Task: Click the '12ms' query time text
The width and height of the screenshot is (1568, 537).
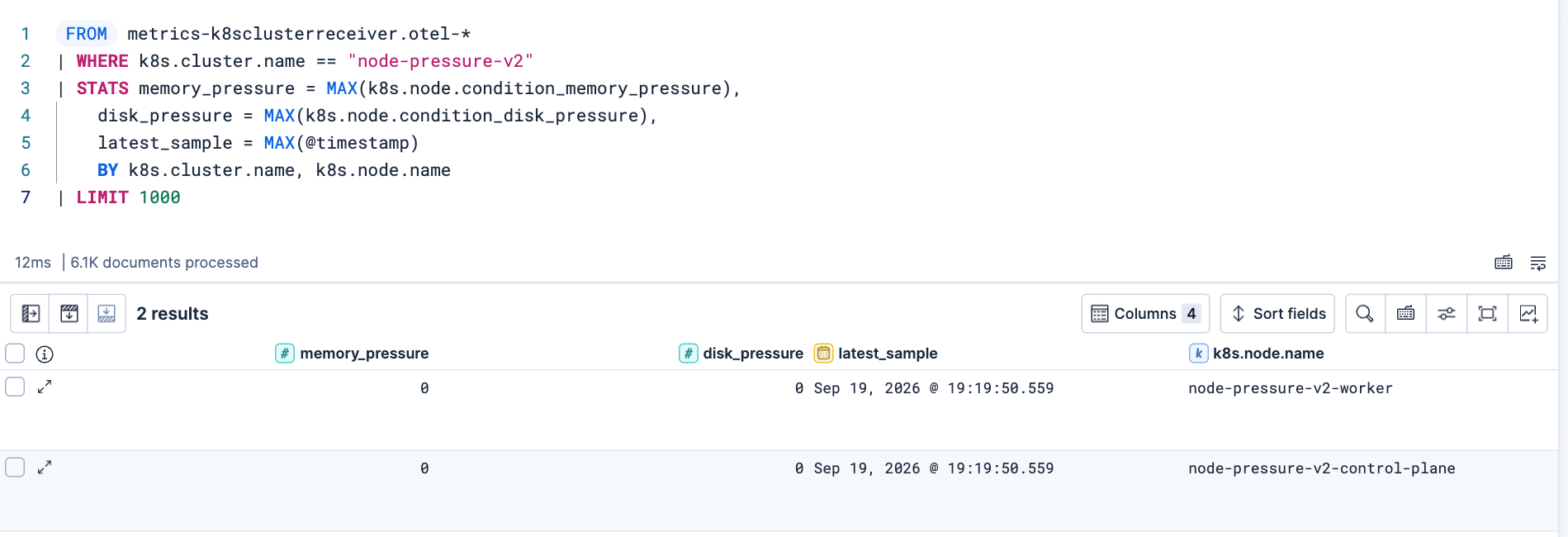Action: pos(33,263)
